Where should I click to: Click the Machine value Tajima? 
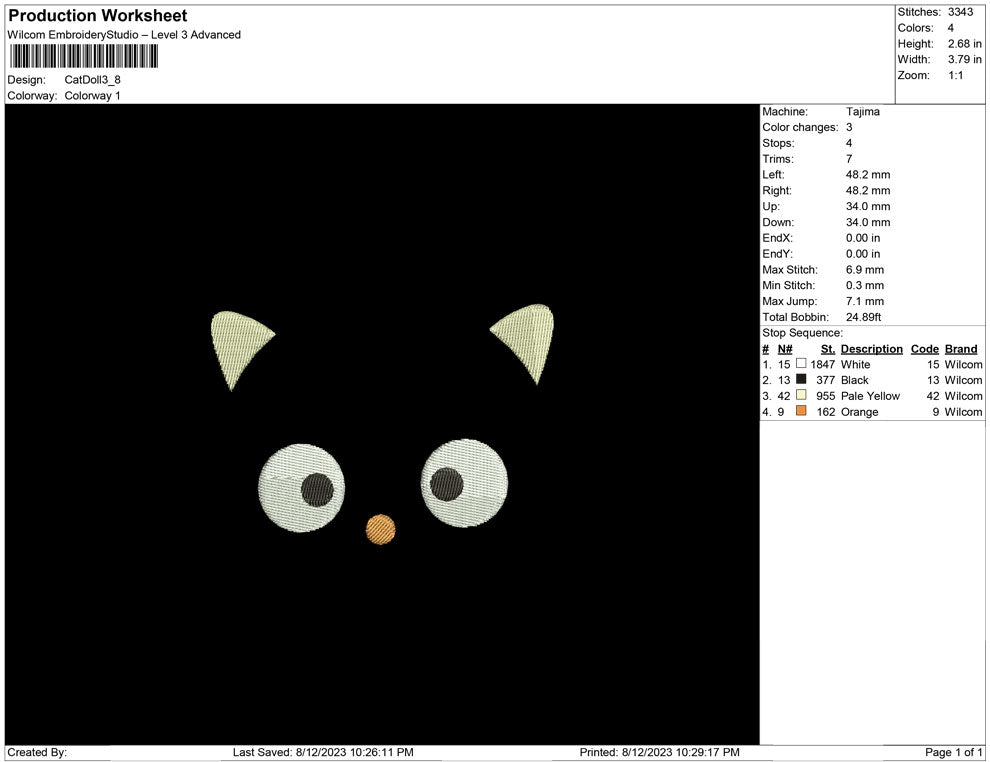862,111
